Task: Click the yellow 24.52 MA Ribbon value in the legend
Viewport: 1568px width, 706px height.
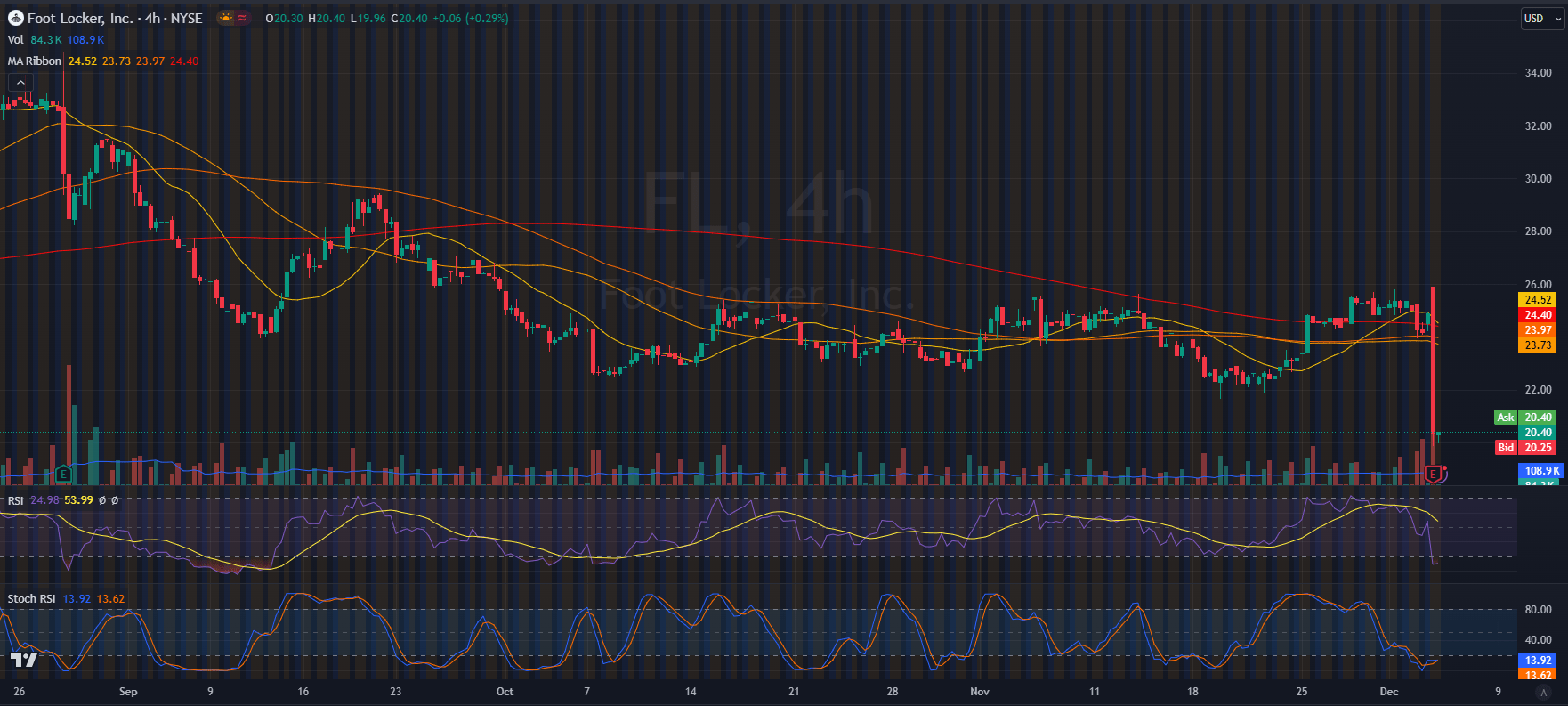Action: (83, 61)
